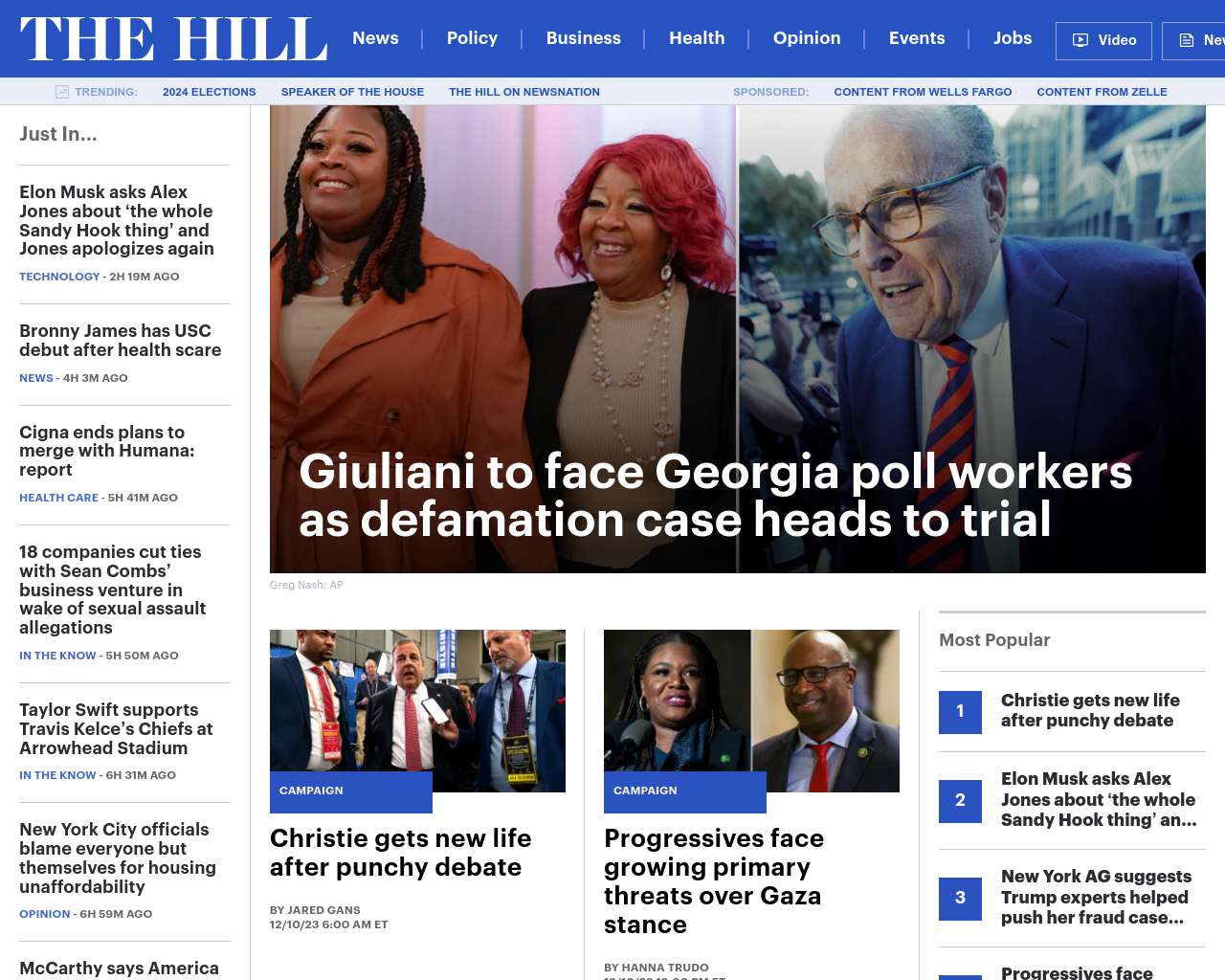Click the Video play icon
Screen dimensions: 1225x980
[1080, 40]
